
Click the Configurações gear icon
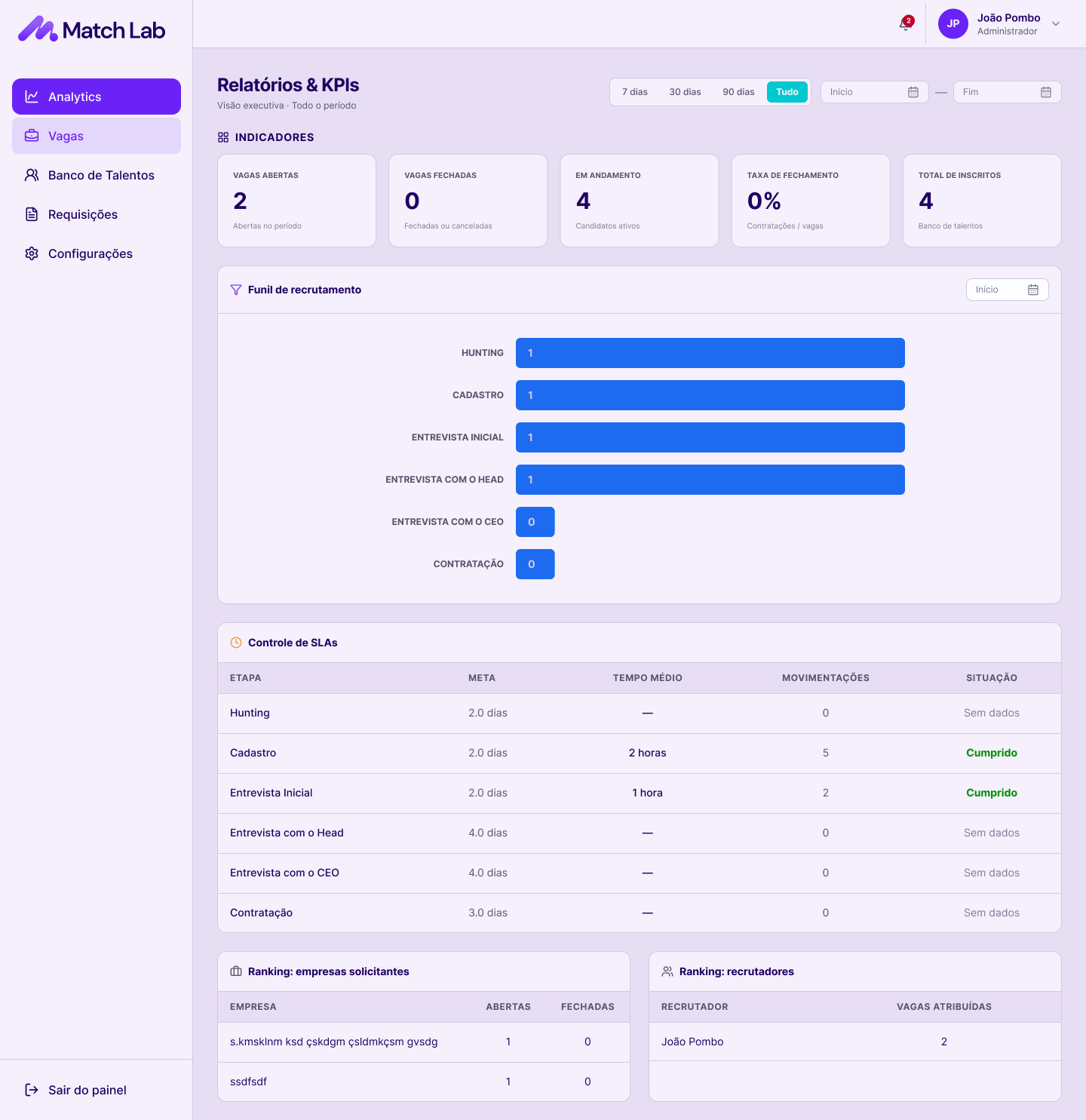(x=32, y=253)
